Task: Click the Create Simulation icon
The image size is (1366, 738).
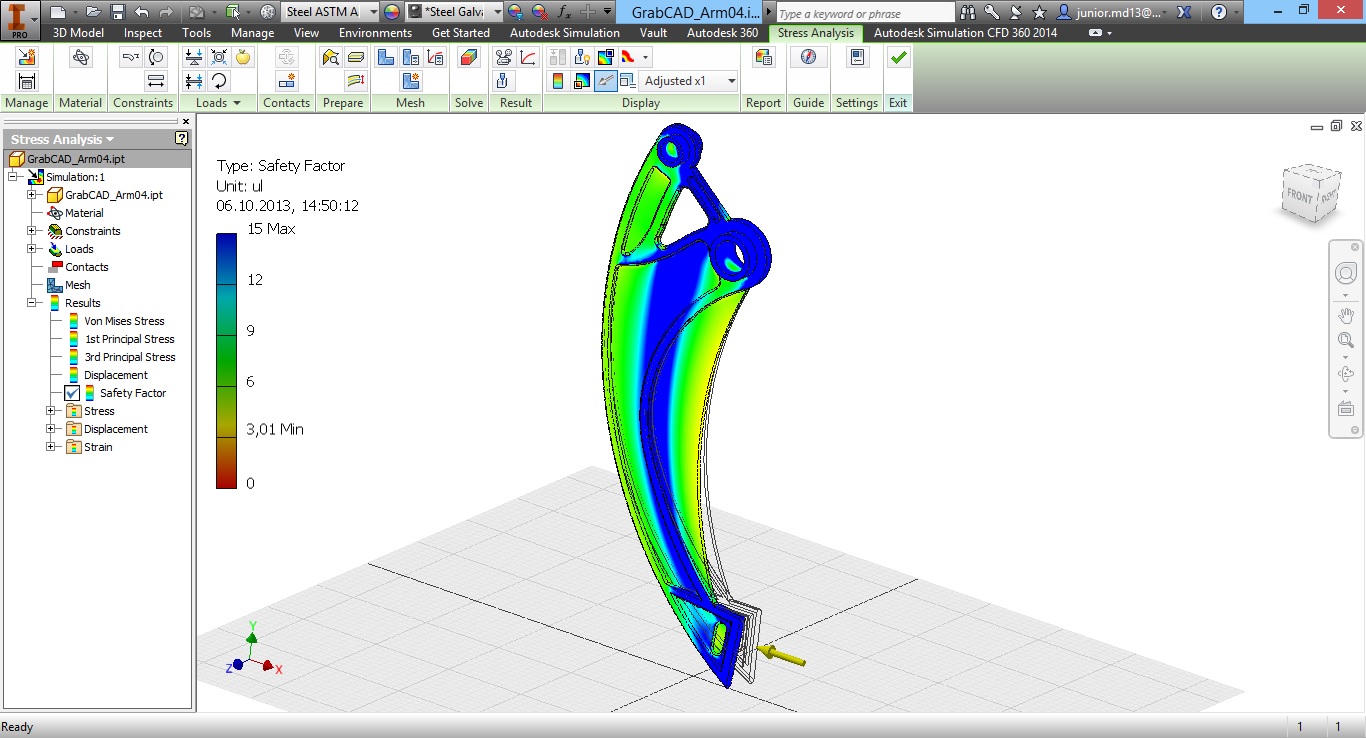Action: tap(27, 58)
